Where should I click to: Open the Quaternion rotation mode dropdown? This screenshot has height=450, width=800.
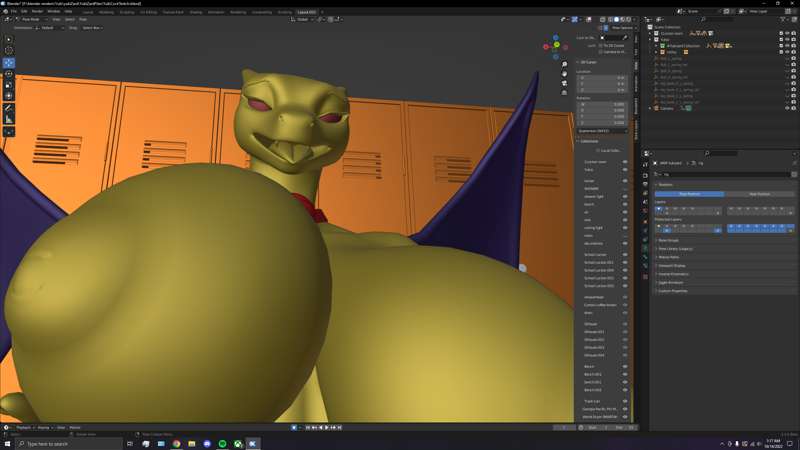[x=602, y=131]
